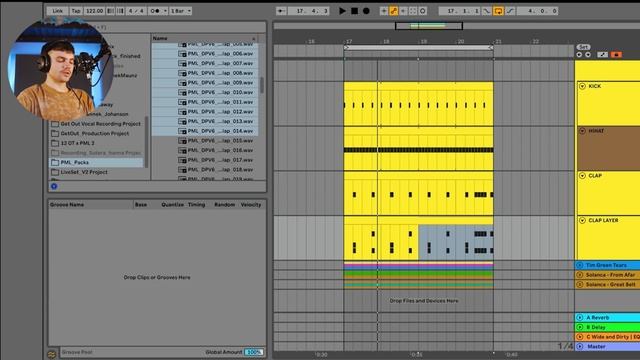Fold the HIHAT track with its arrow

pos(582,131)
